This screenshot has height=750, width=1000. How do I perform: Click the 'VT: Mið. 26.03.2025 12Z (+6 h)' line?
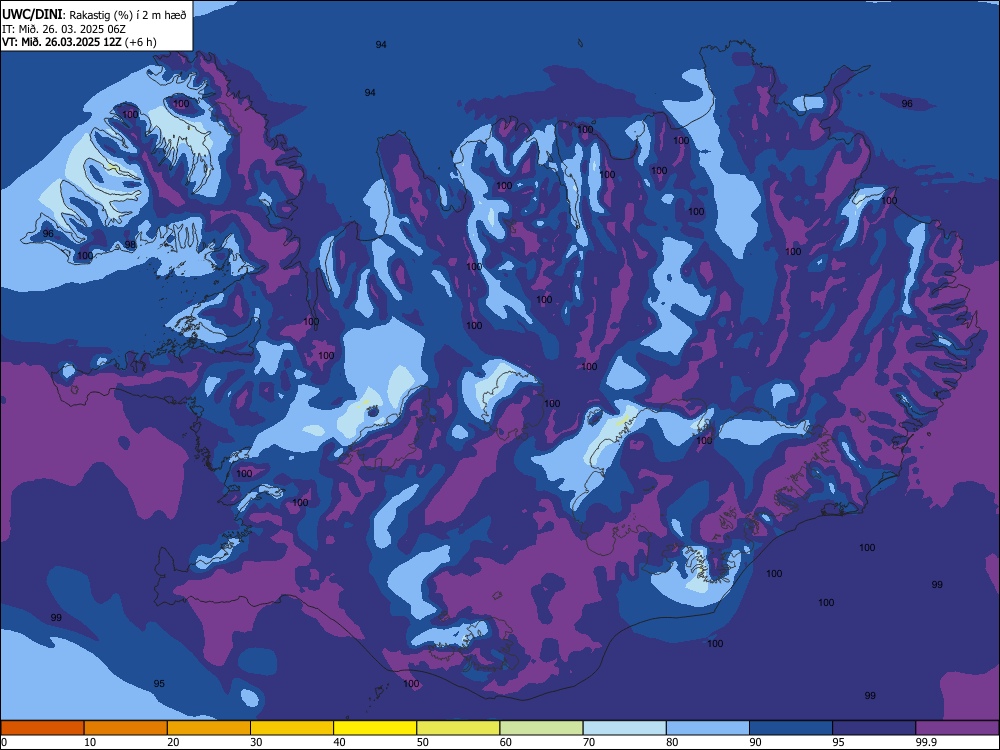coord(79,42)
